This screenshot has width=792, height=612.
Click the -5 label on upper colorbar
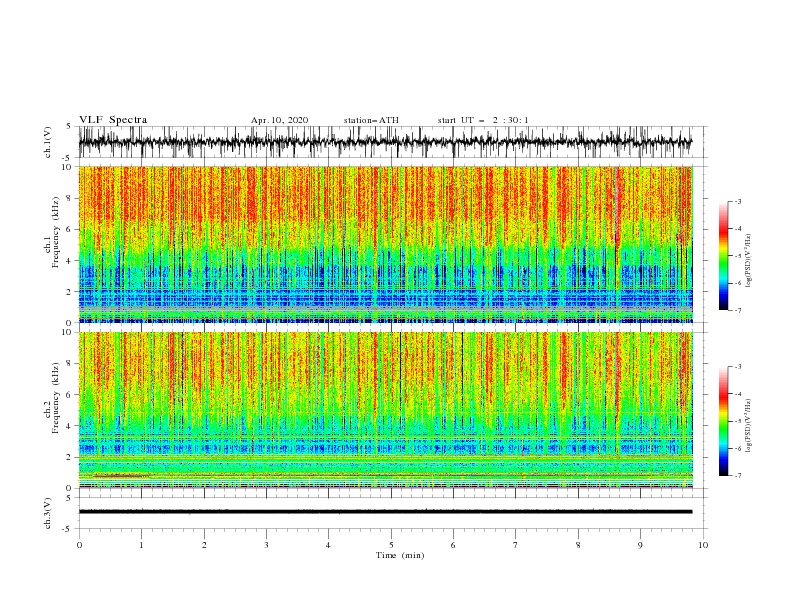click(x=737, y=256)
